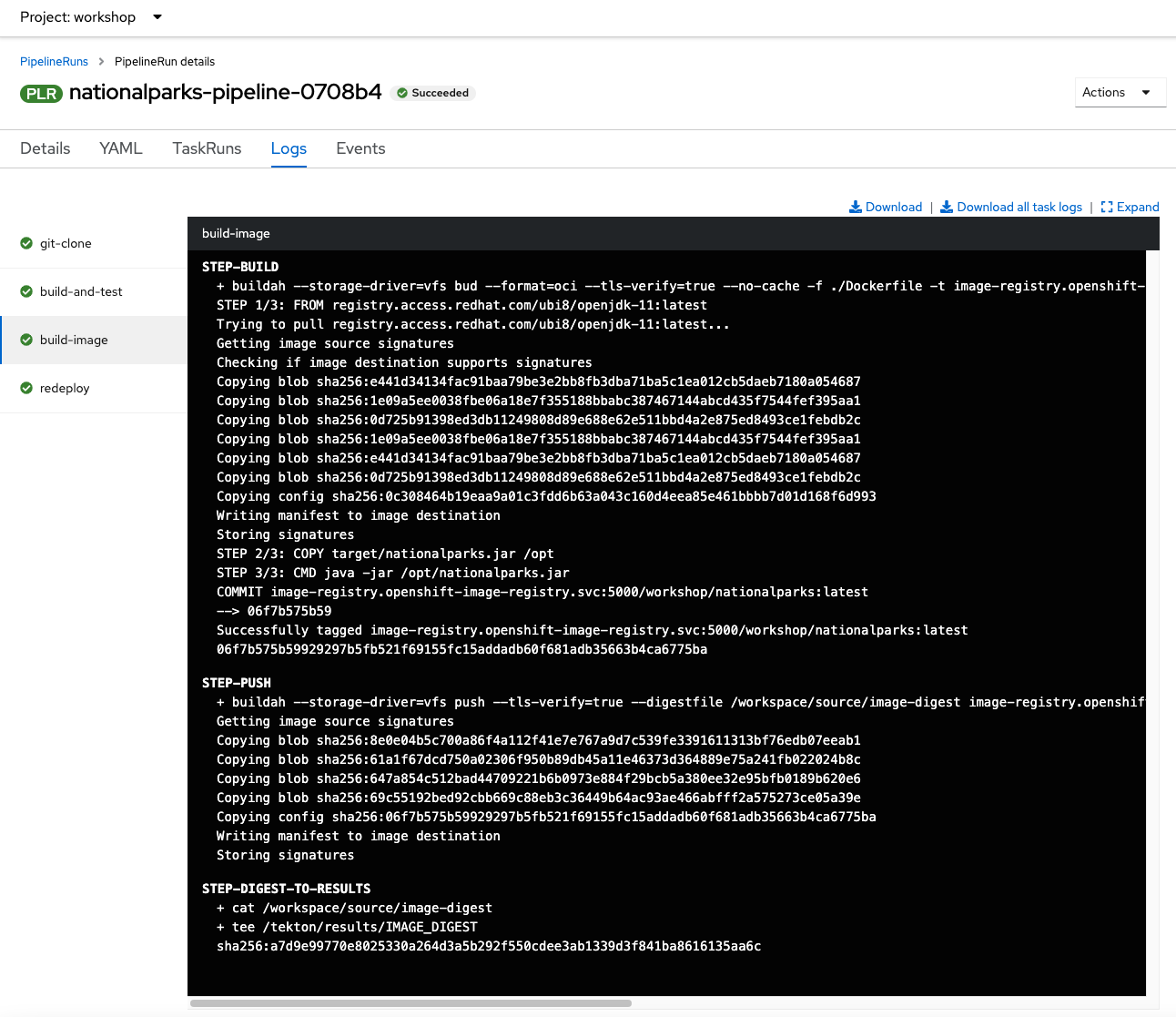Switch to the Details tab
Viewport: 1176px width, 1017px height.
coord(45,148)
